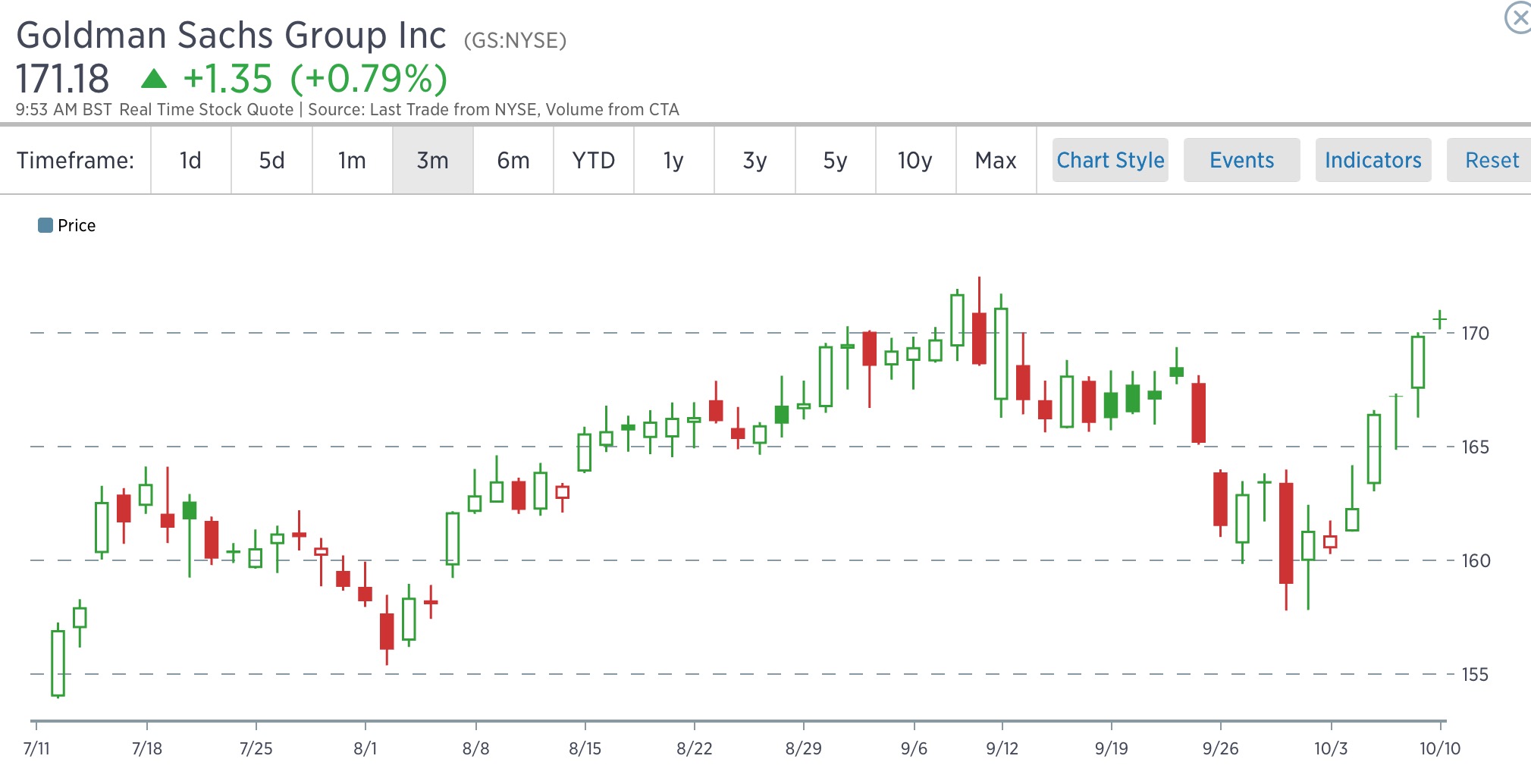Click the 9/19 date axis label

(1112, 748)
